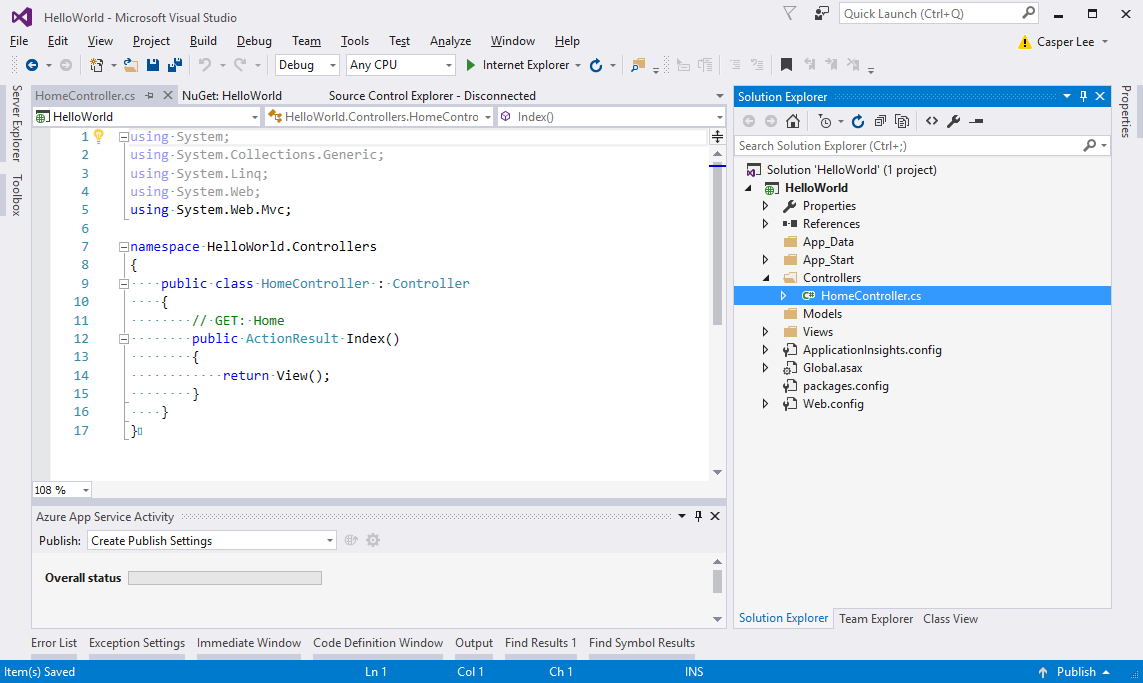Click the Overall status progress bar
Image resolution: width=1143 pixels, height=683 pixels.
pyautogui.click(x=225, y=577)
